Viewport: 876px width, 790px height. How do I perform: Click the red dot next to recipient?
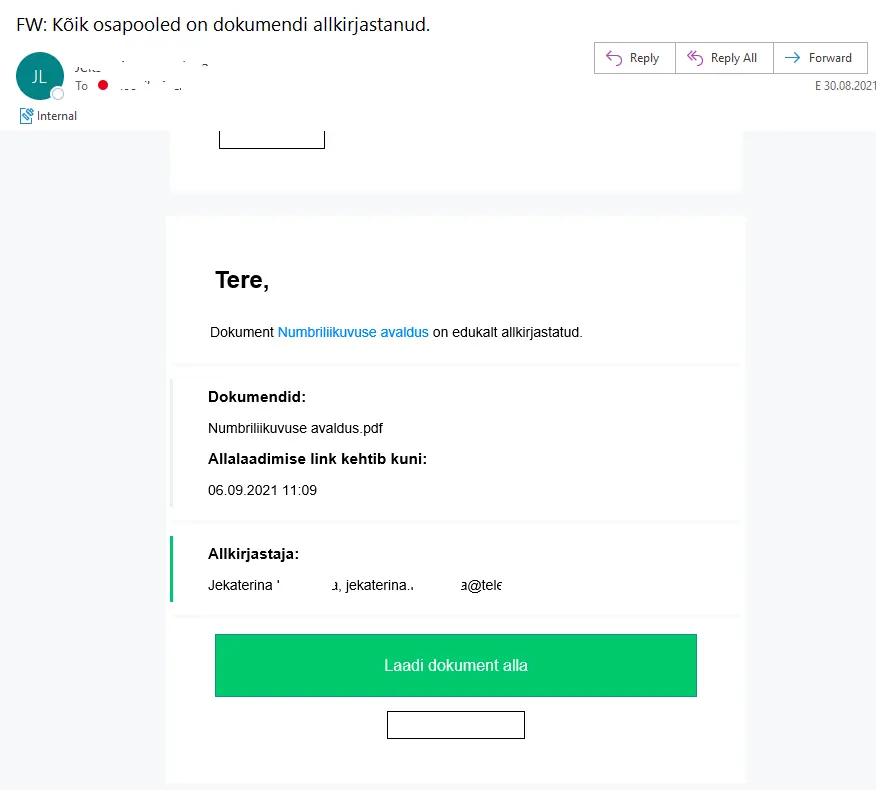(103, 85)
